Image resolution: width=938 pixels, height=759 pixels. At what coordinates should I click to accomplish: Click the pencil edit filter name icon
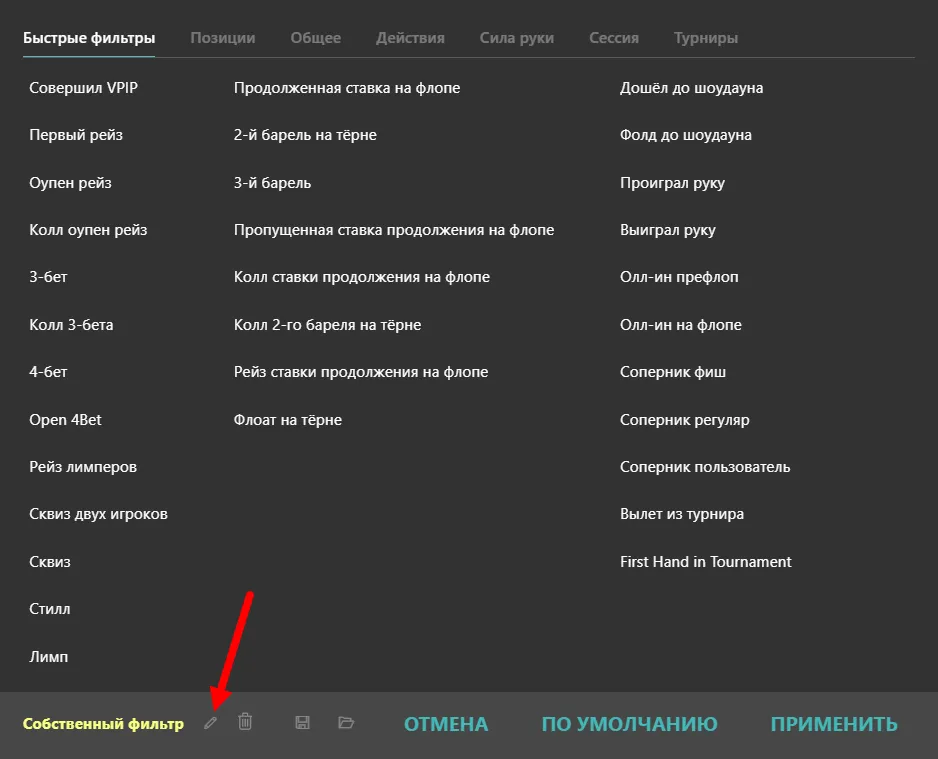point(210,723)
